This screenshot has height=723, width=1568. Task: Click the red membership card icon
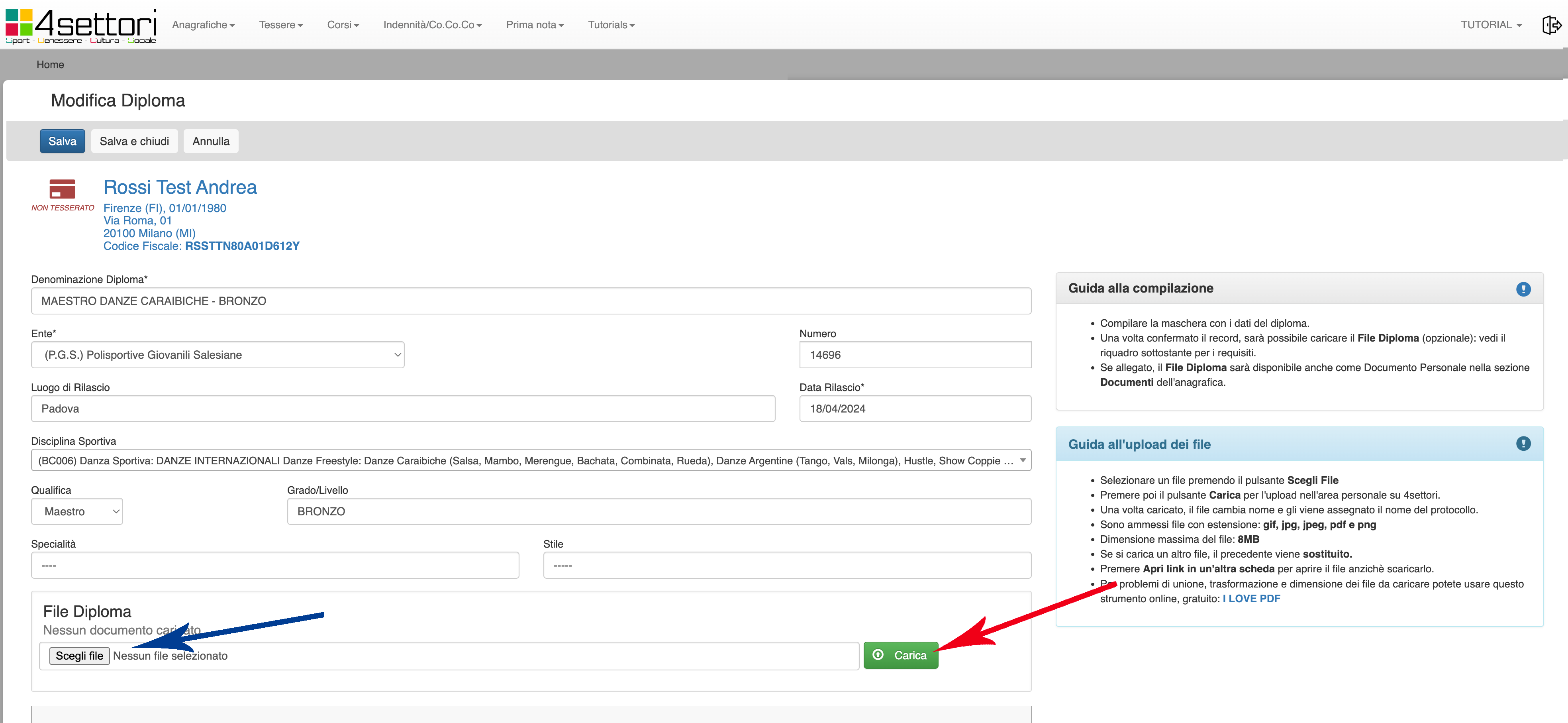pyautogui.click(x=62, y=189)
